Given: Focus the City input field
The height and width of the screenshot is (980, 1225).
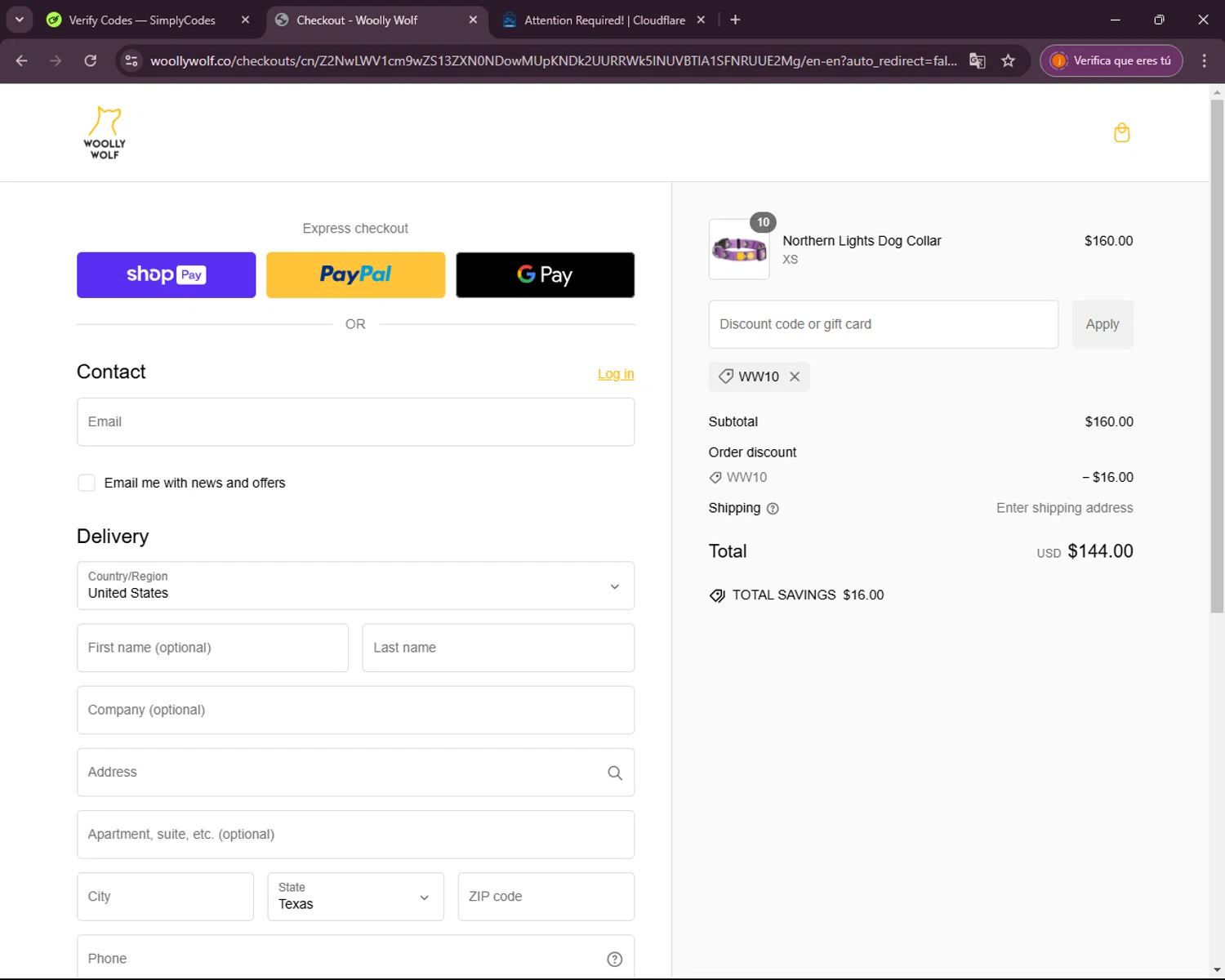Looking at the screenshot, I should (165, 897).
